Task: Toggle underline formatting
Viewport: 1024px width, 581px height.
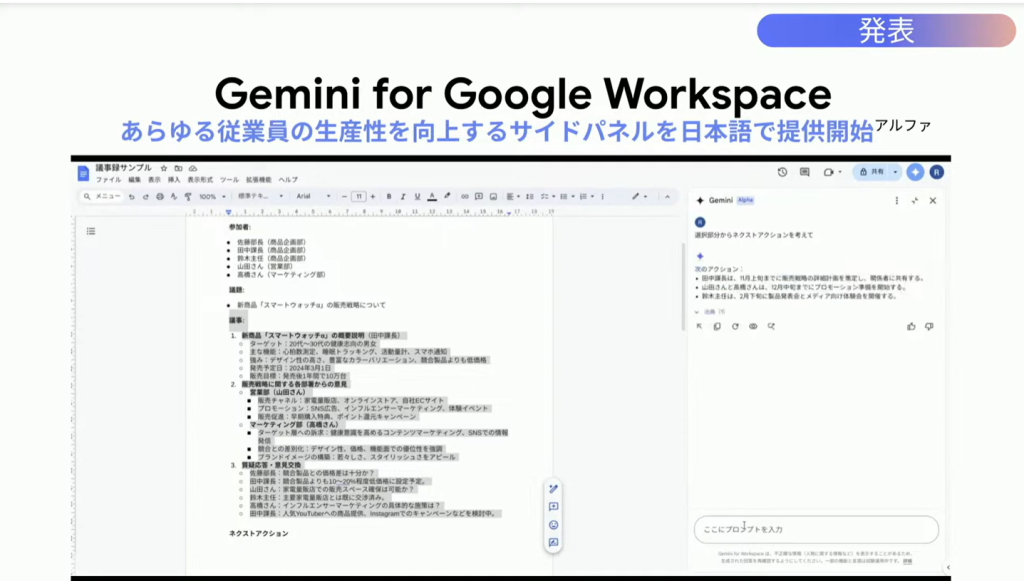Action: [x=417, y=196]
